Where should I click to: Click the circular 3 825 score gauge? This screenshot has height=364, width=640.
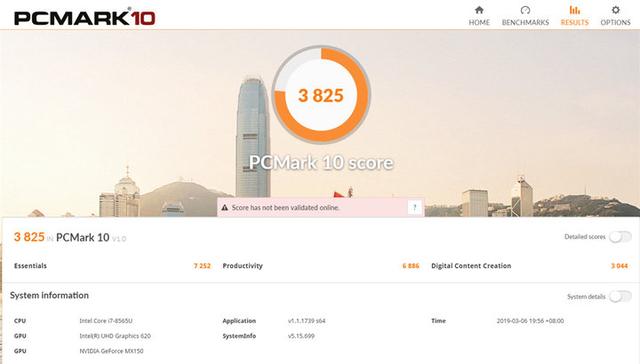point(321,95)
